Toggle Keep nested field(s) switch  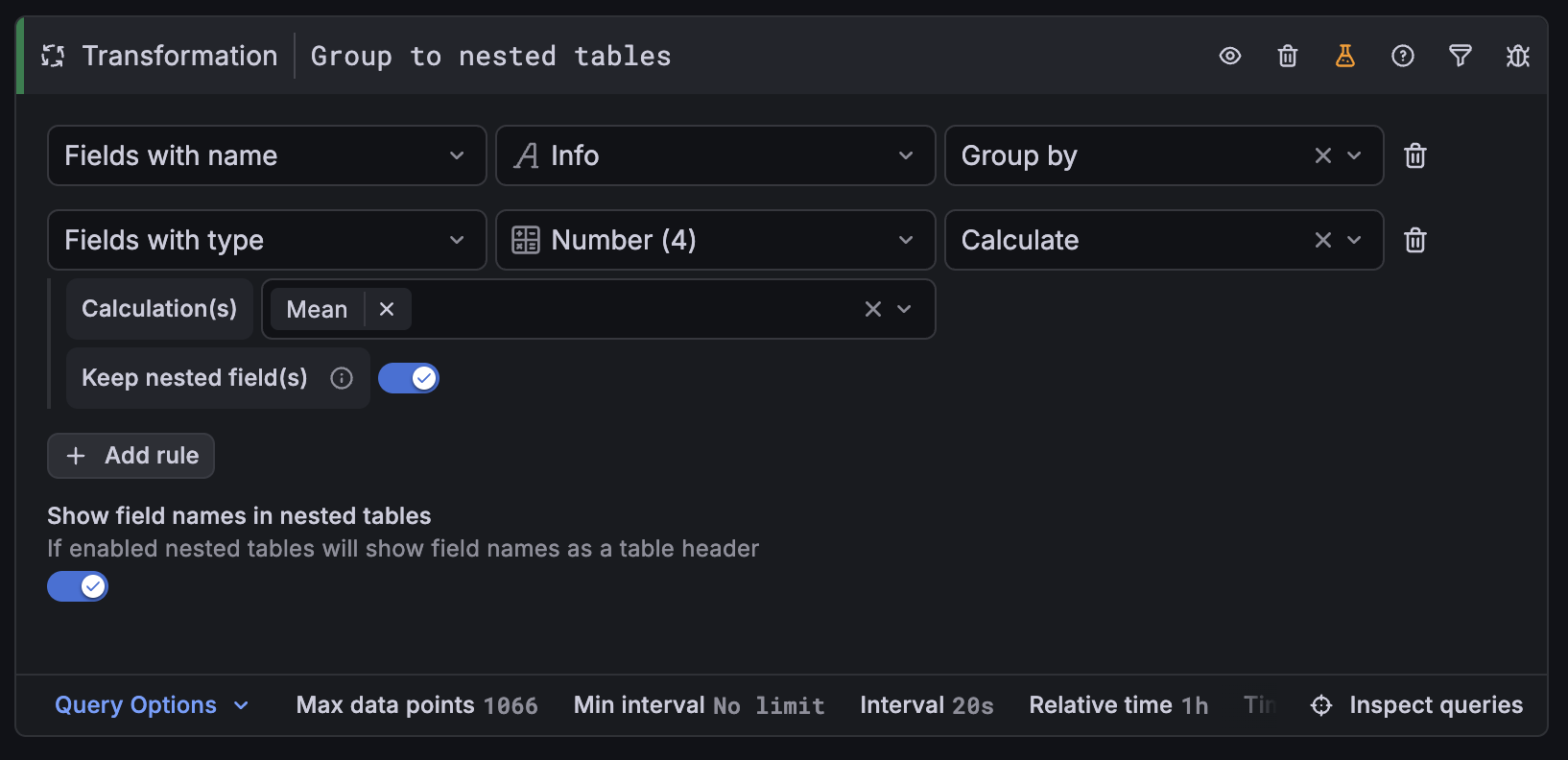(x=409, y=378)
